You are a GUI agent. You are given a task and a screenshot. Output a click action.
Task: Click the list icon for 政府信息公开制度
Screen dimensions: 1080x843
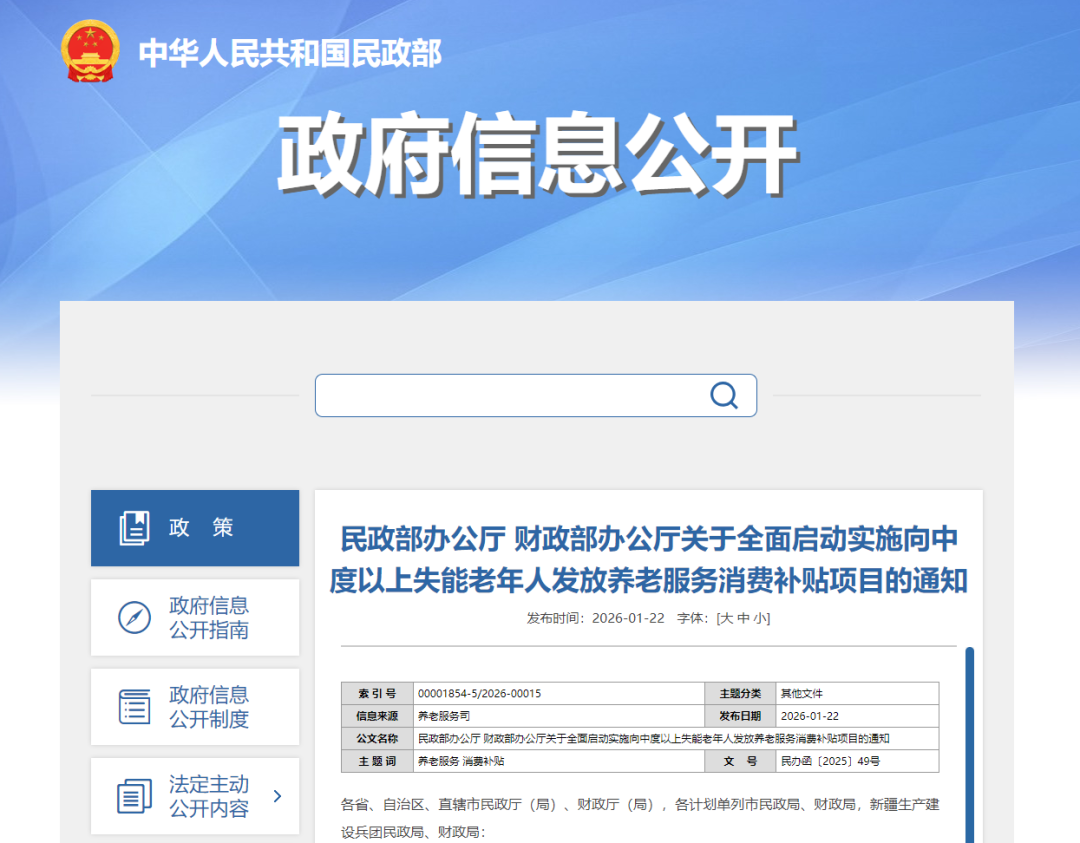(134, 707)
